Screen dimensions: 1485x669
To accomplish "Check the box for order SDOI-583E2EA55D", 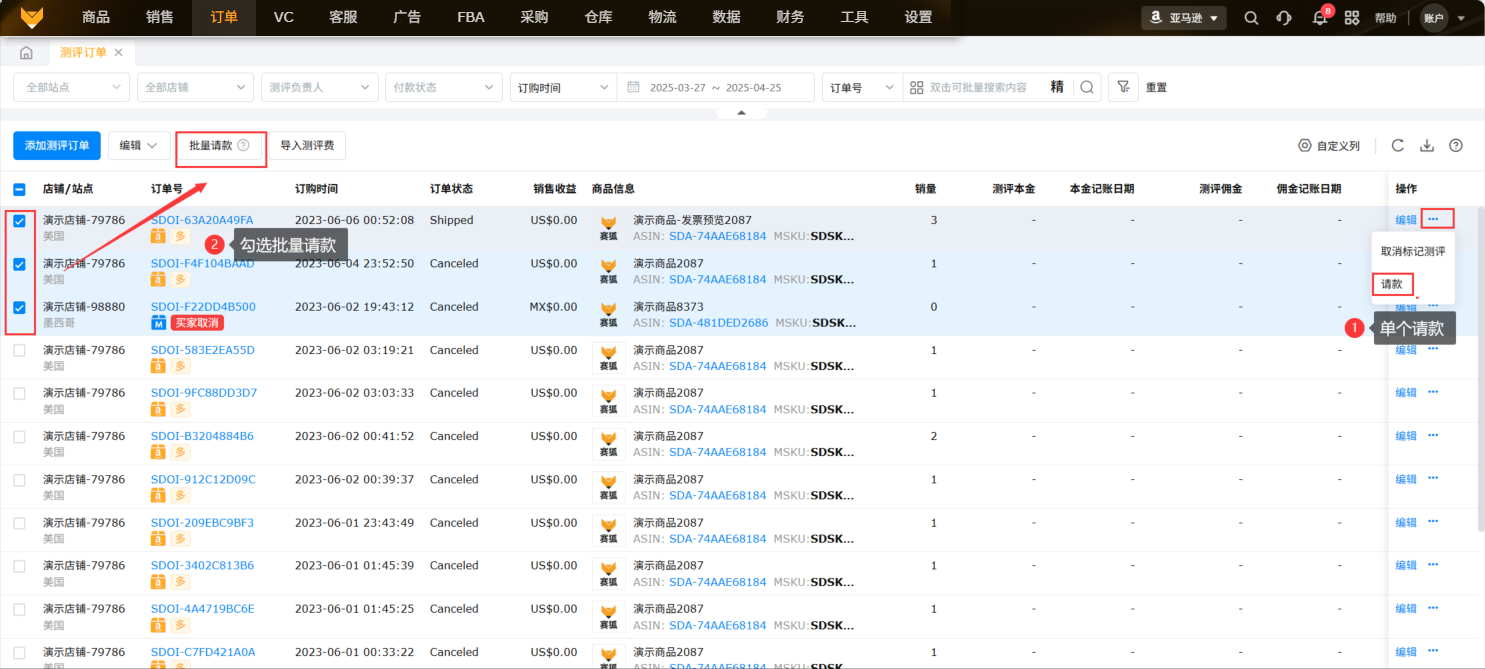I will [19, 351].
